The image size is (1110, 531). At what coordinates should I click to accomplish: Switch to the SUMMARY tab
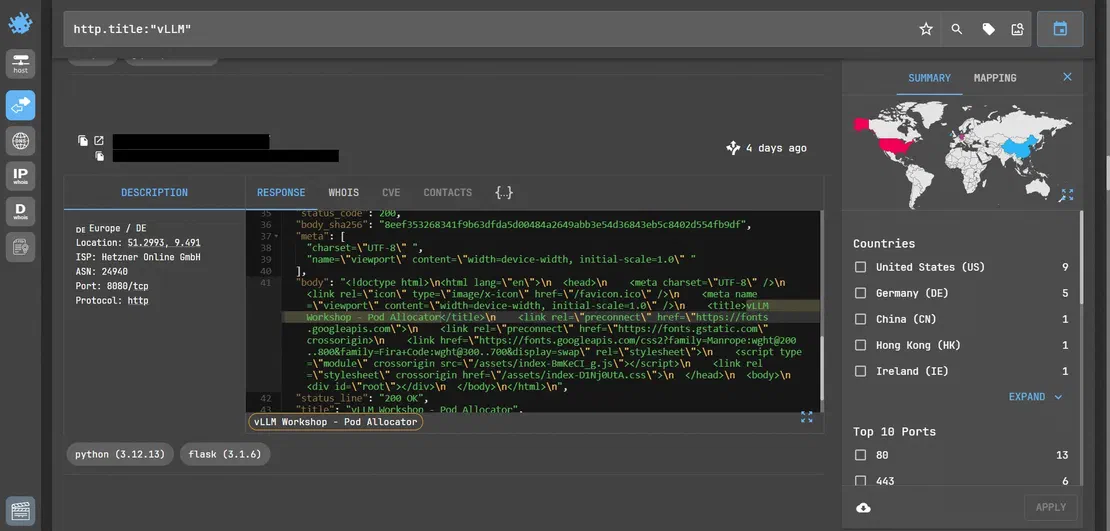click(x=929, y=78)
